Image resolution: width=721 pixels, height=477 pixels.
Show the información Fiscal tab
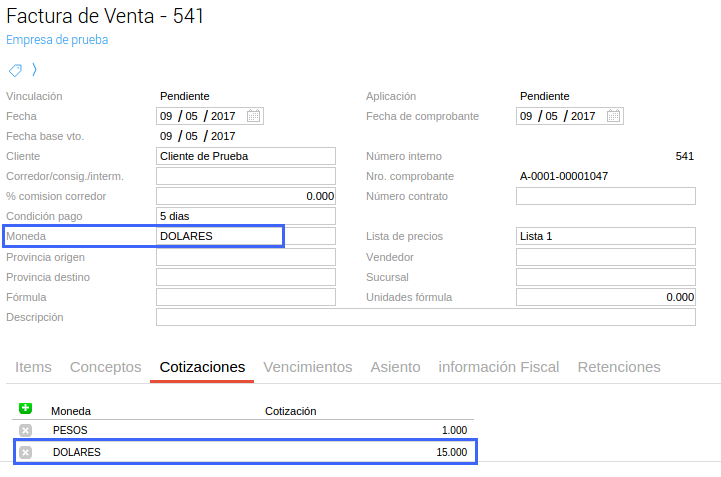tap(499, 367)
